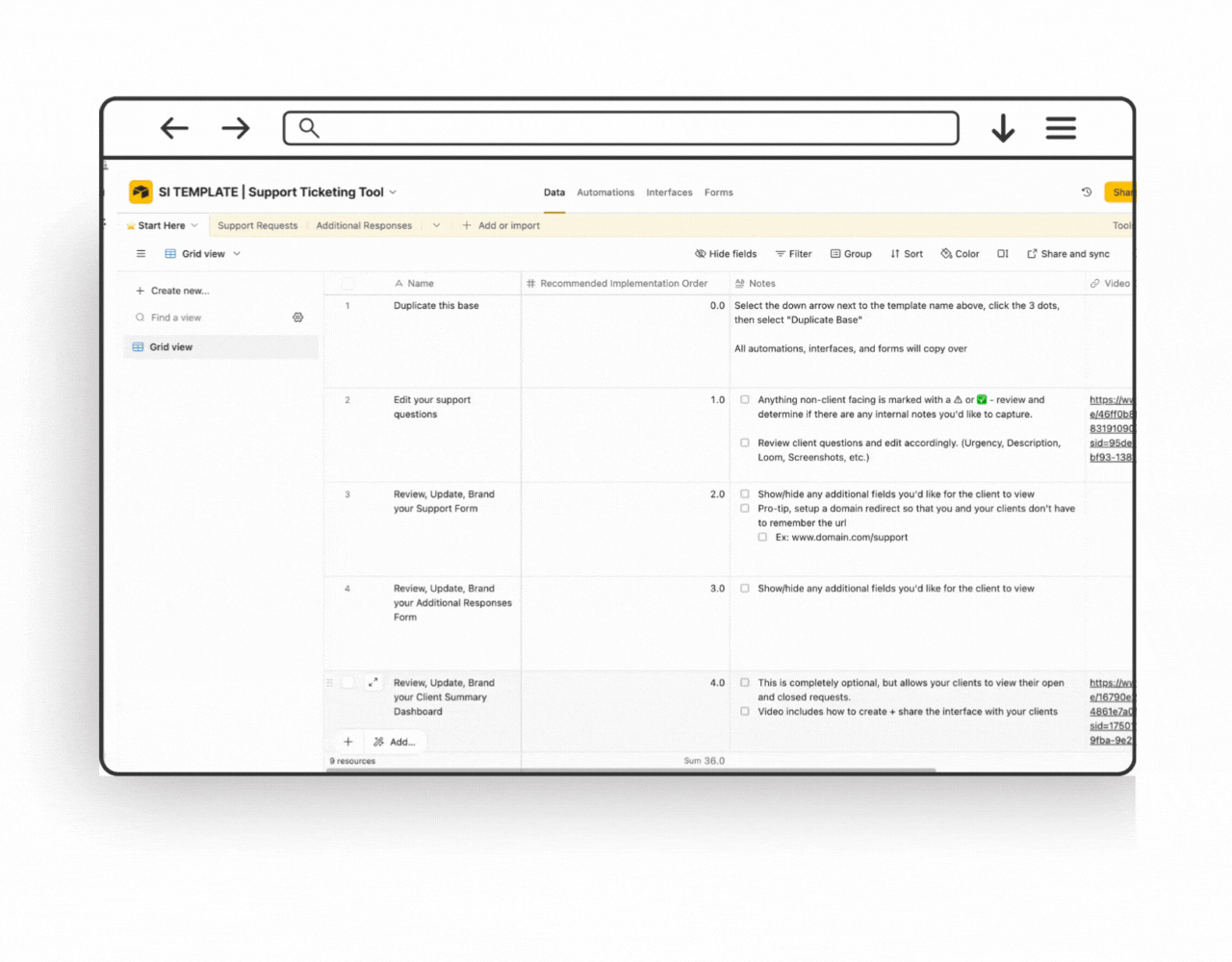
Task: Expand record 5 with the expand icon
Action: [x=373, y=683]
